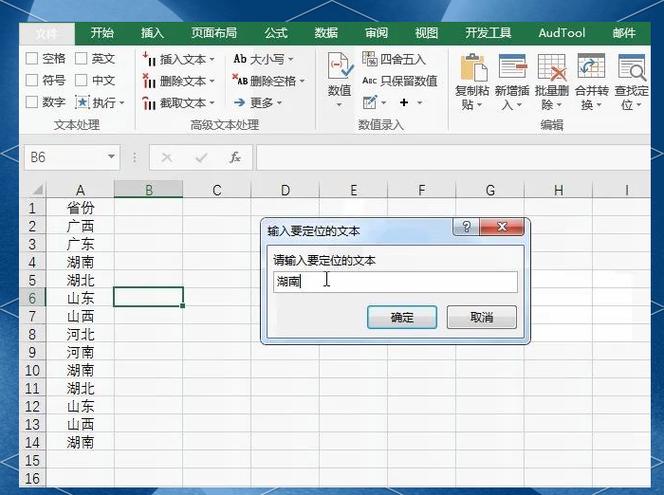The width and height of the screenshot is (664, 495).
Task: Expand the 更多 dropdown arrow
Action: (x=279, y=103)
